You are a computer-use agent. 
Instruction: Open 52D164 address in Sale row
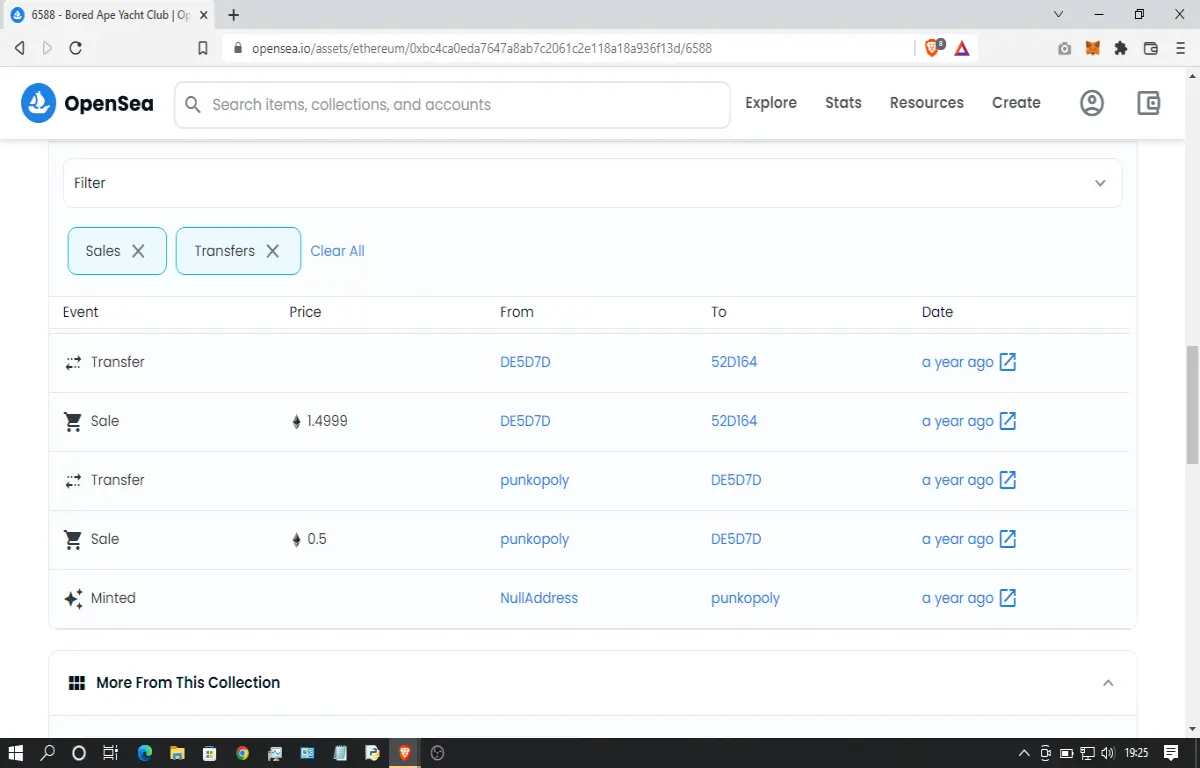coord(734,421)
